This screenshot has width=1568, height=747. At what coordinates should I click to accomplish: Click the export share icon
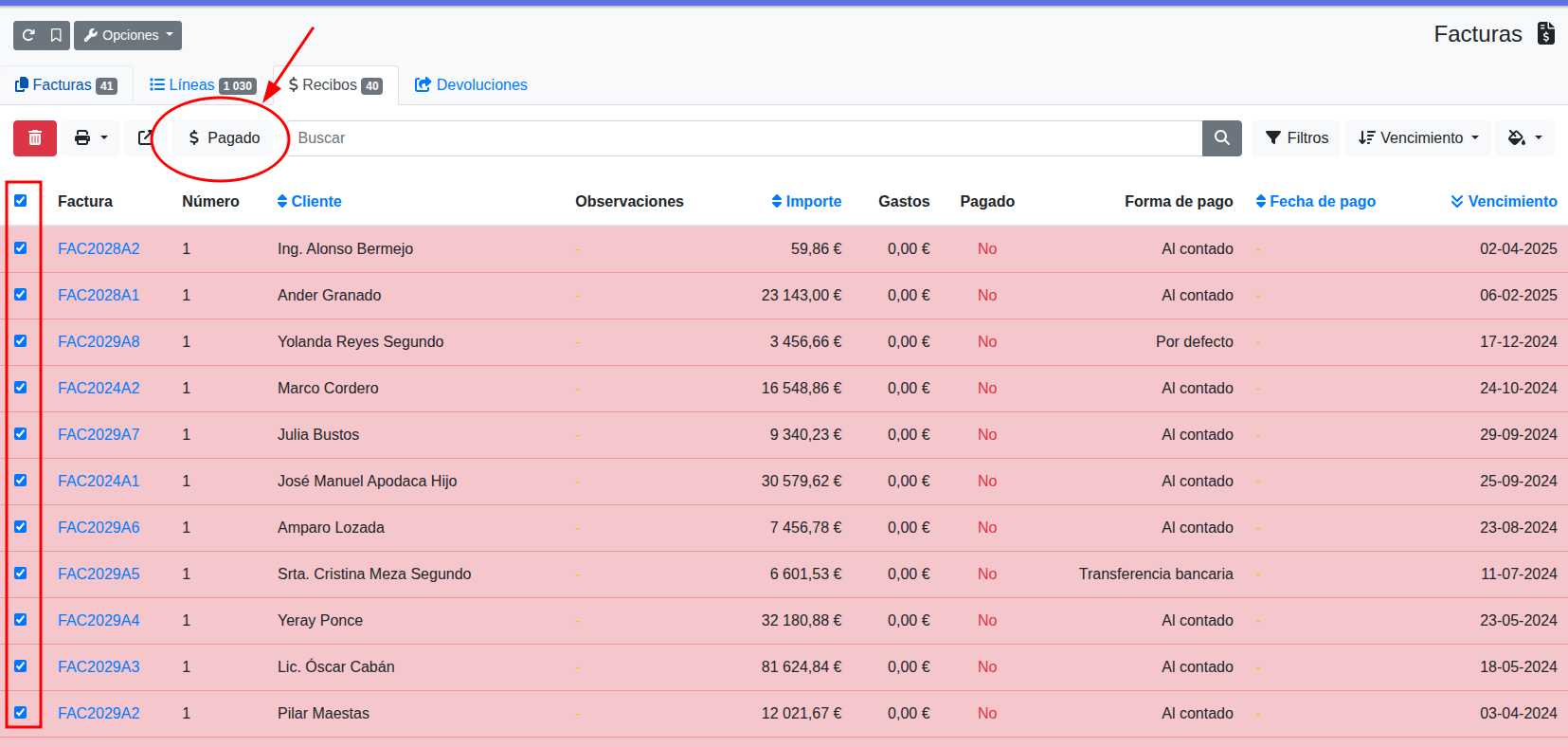pyautogui.click(x=145, y=137)
